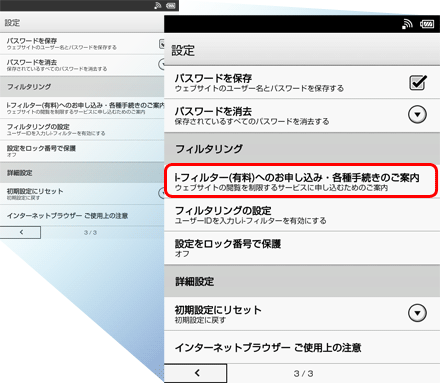
Task: Click the 詳細設定 section header in front screen
Action: 302,281
